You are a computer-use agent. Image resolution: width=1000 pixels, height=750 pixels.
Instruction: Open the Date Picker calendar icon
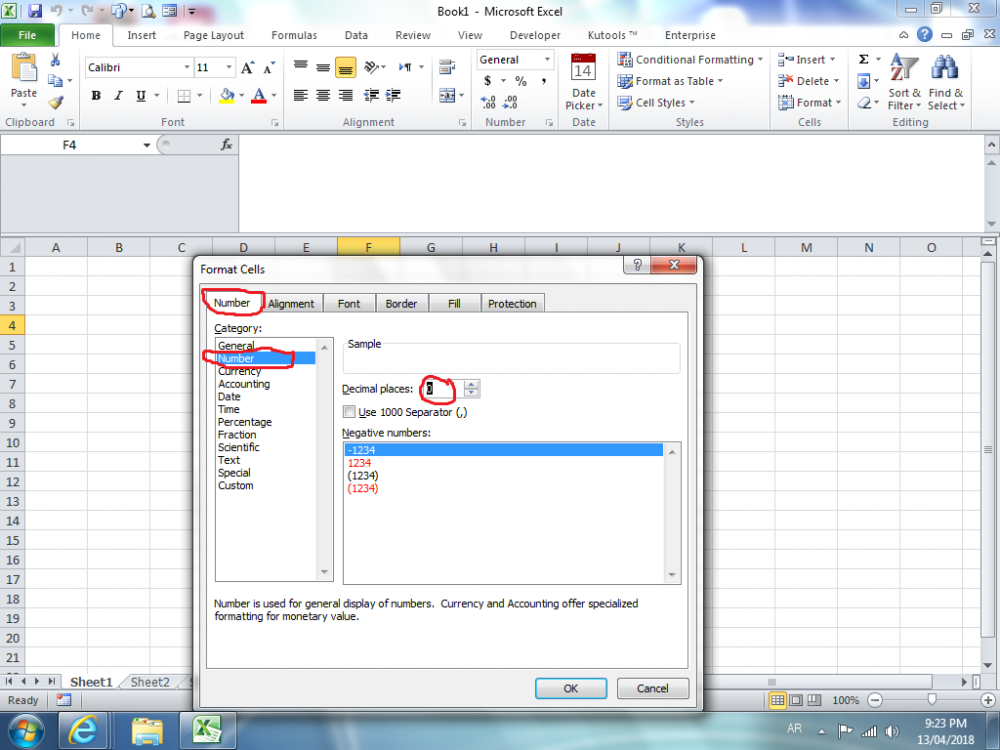coord(583,67)
